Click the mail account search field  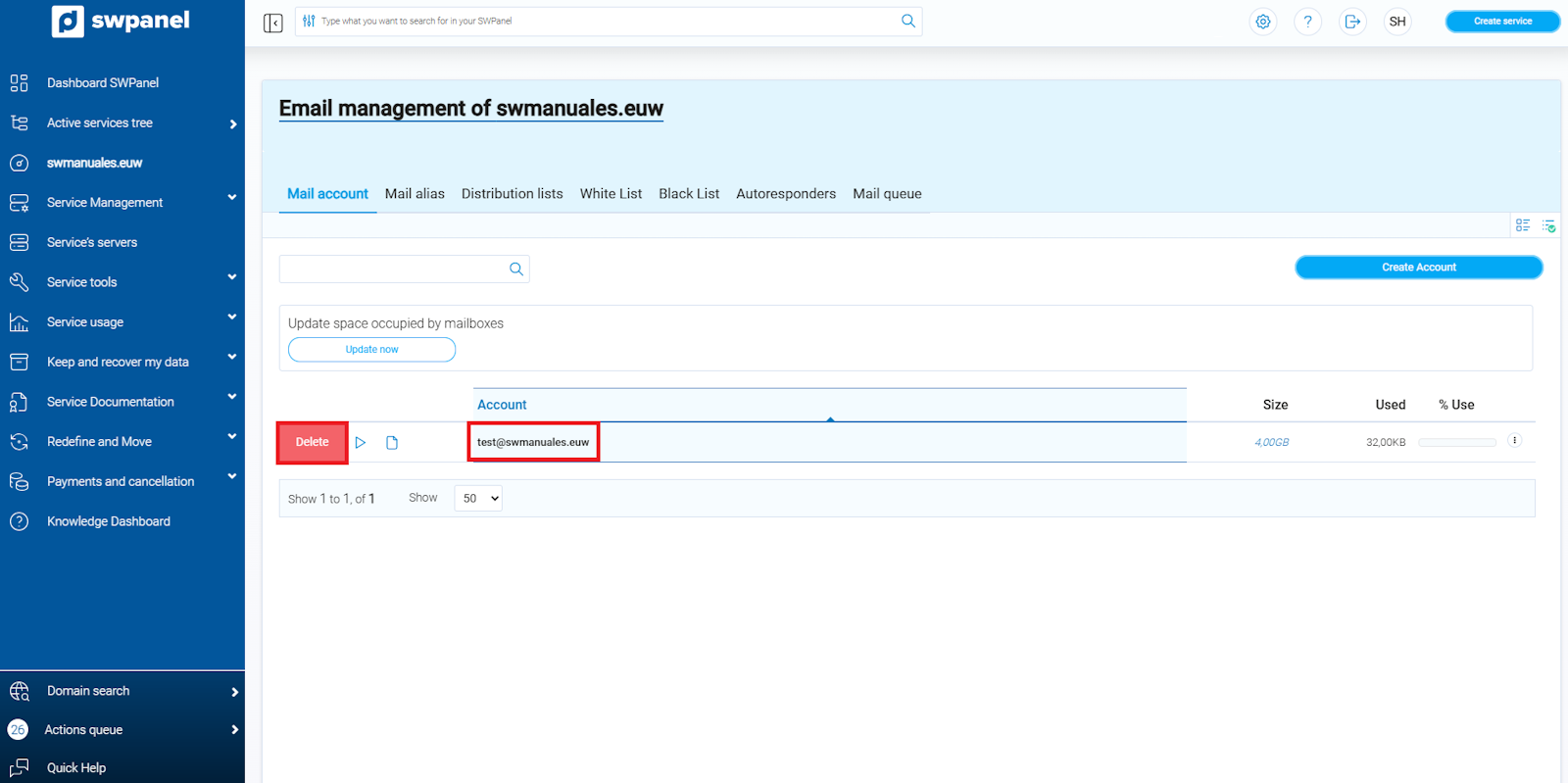394,269
